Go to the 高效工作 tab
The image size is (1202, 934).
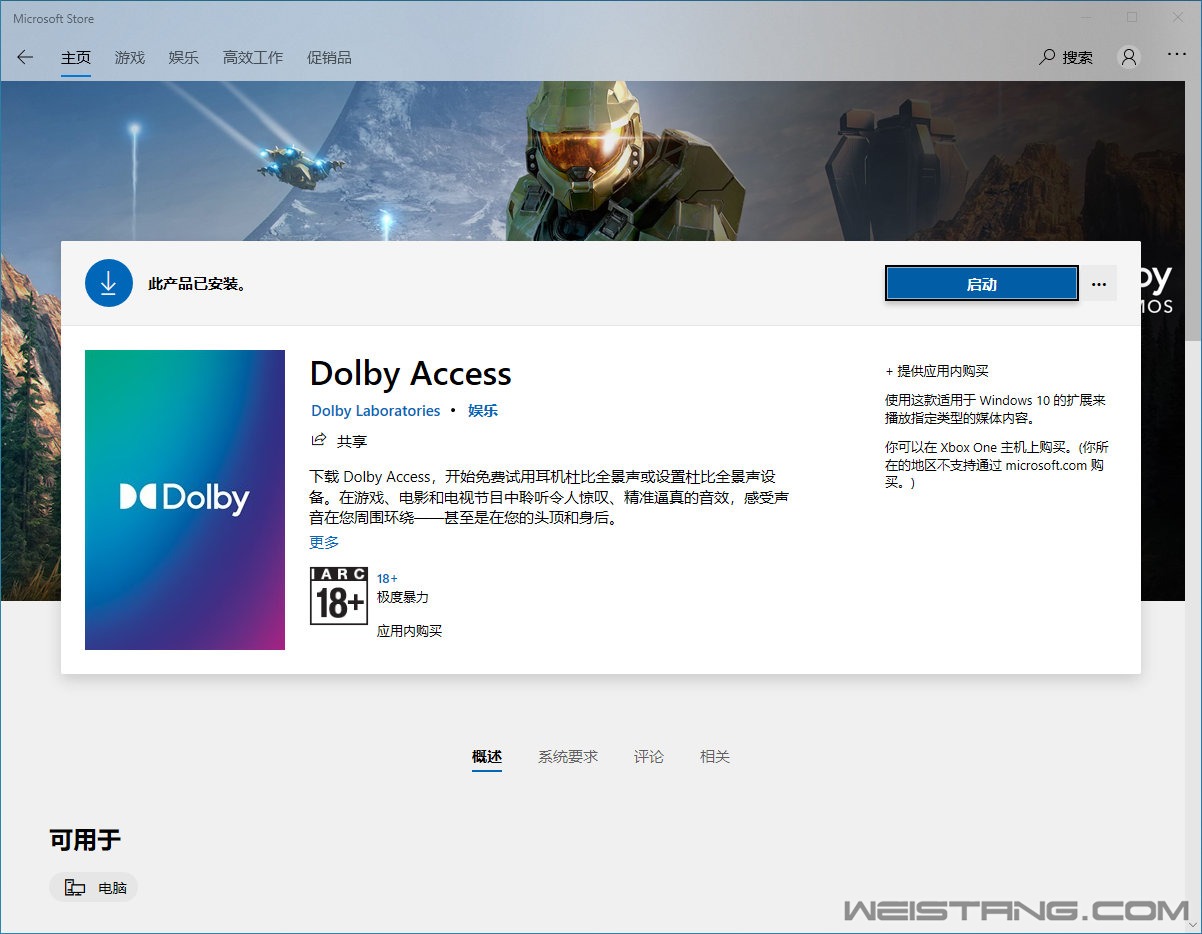[x=253, y=58]
